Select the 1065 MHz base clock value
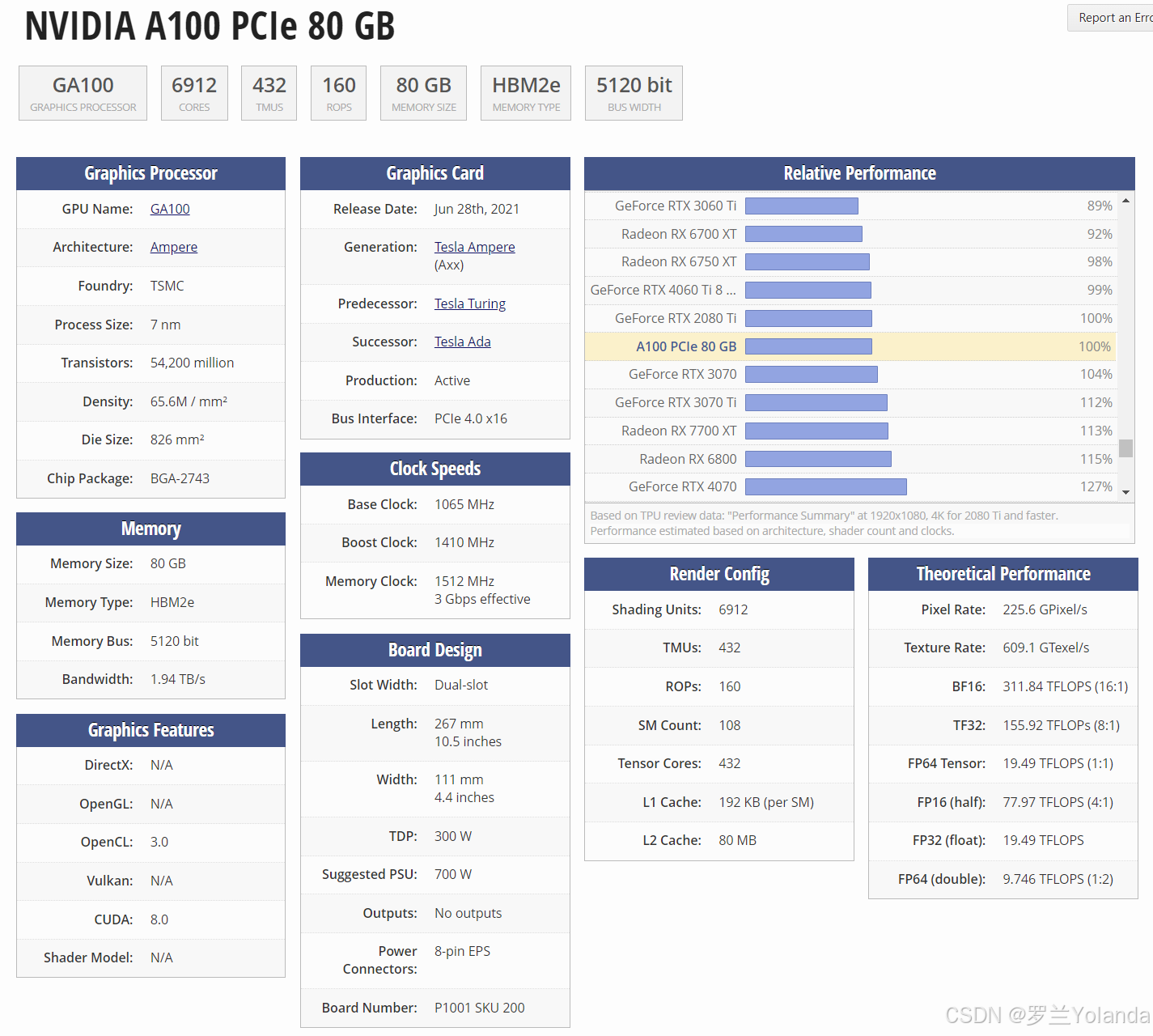Screen dimensions: 1153x1036 pos(464,504)
